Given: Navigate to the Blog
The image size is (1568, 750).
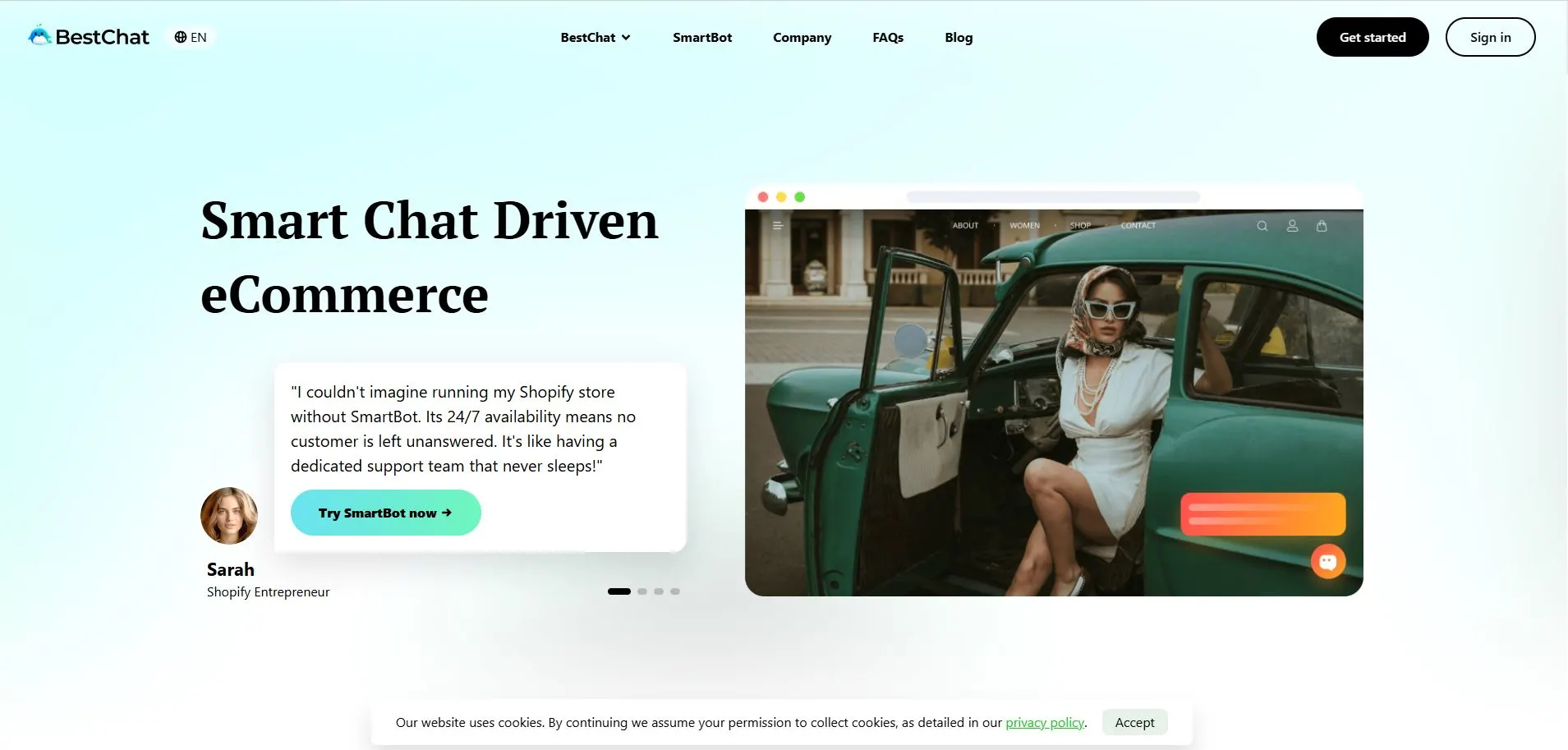Looking at the screenshot, I should [x=959, y=37].
